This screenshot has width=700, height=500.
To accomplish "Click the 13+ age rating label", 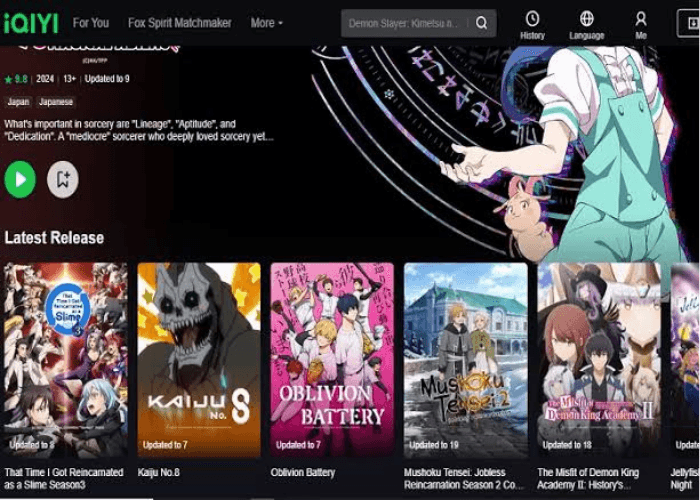I will click(x=69, y=79).
